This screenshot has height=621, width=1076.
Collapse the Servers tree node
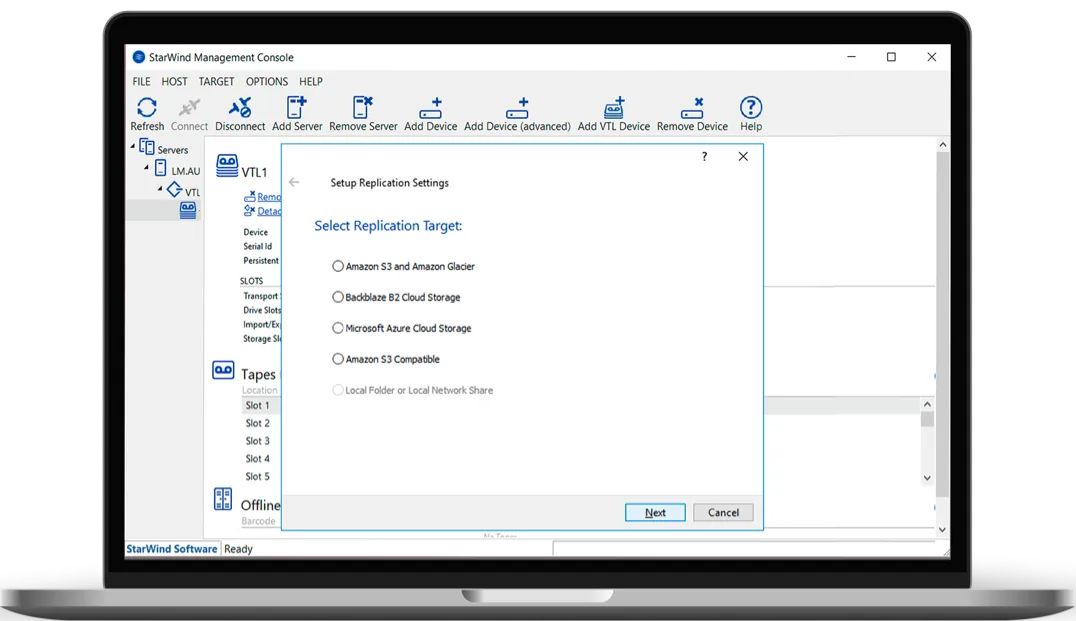click(x=133, y=146)
